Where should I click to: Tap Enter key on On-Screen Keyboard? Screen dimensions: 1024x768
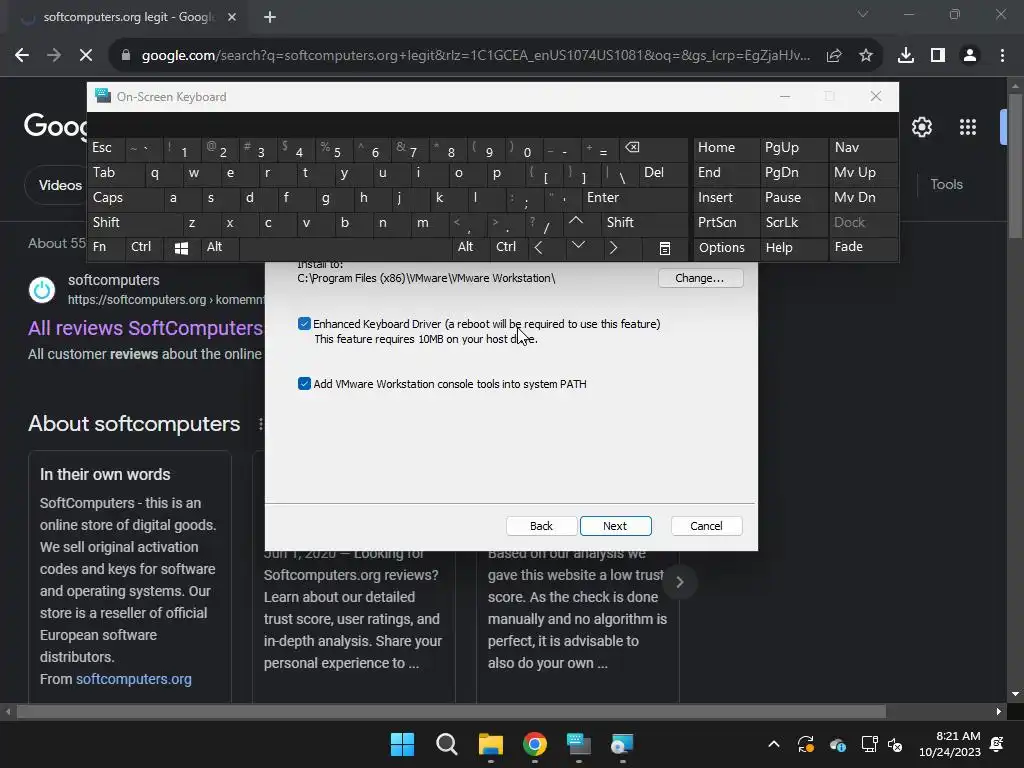click(635, 198)
